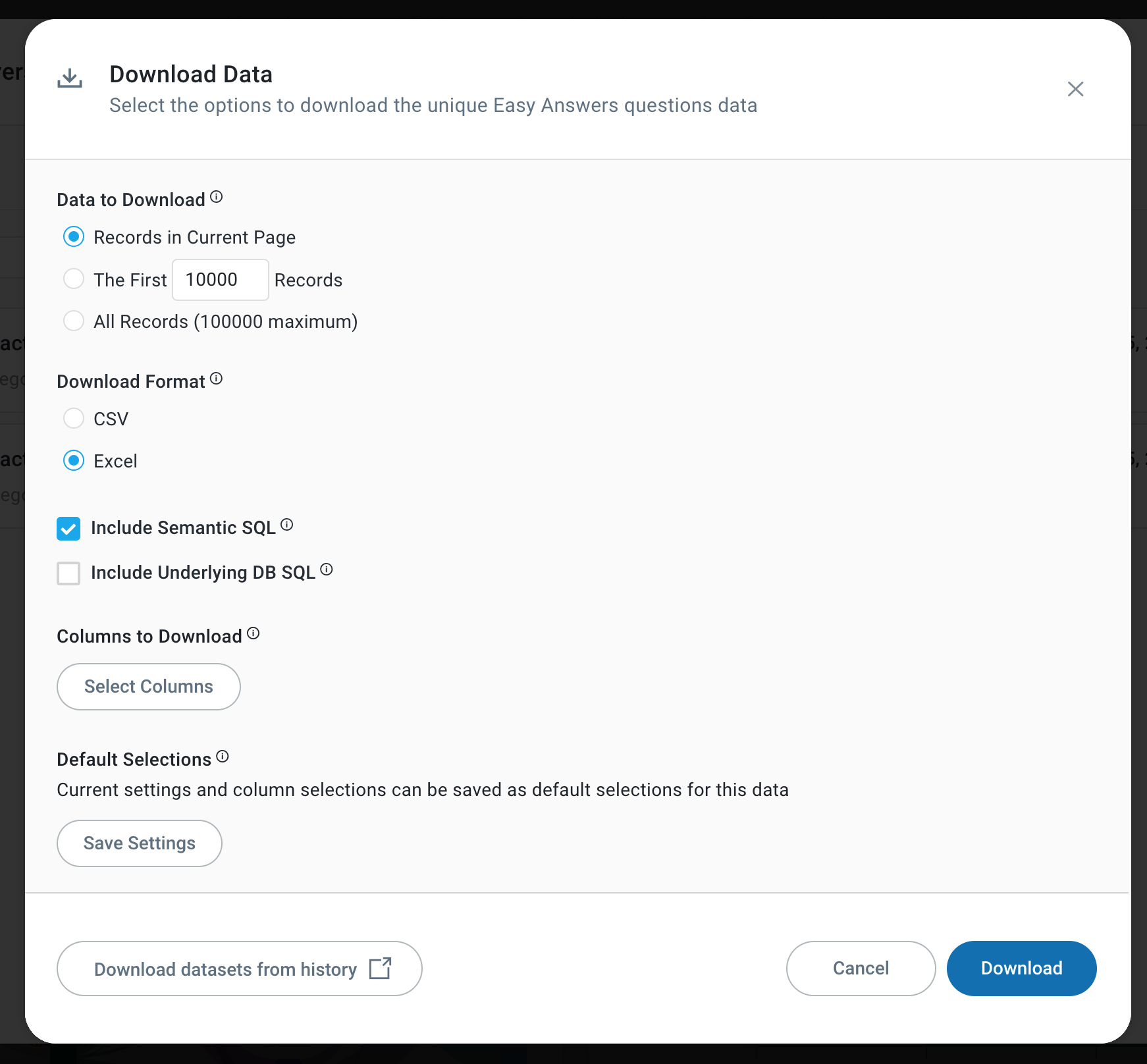Enable Include Underlying DB SQL checkbox
The height and width of the screenshot is (1064, 1147).
68,573
